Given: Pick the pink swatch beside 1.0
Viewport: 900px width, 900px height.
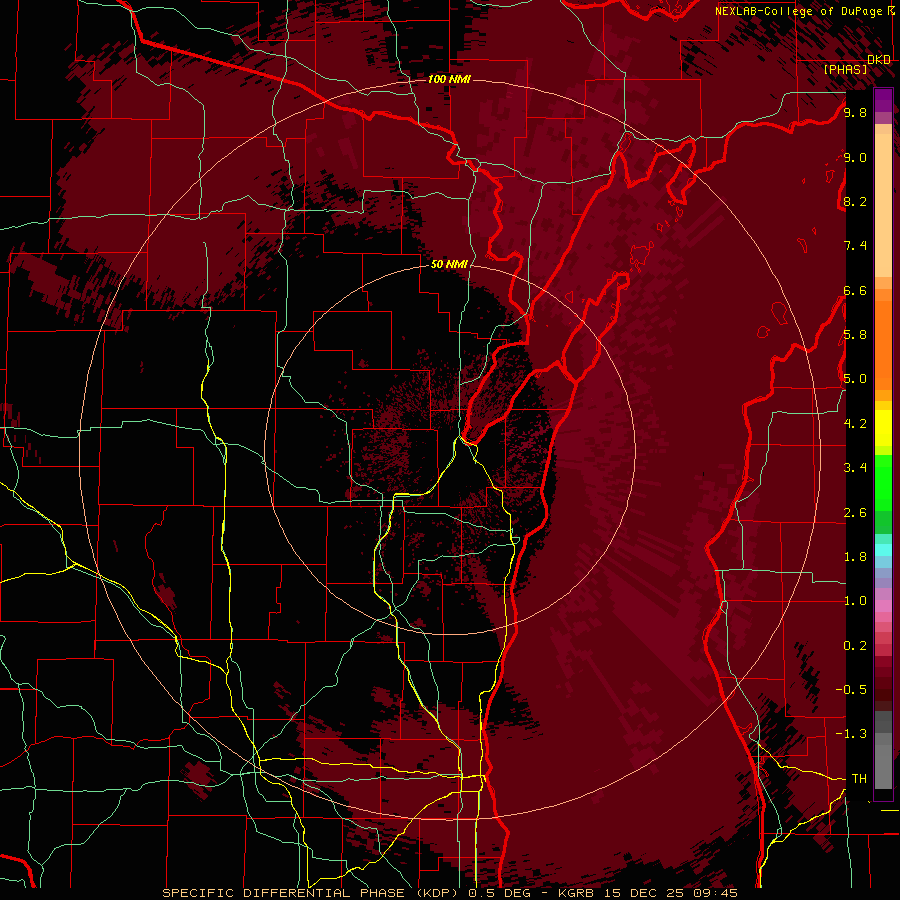Looking at the screenshot, I should (883, 606).
